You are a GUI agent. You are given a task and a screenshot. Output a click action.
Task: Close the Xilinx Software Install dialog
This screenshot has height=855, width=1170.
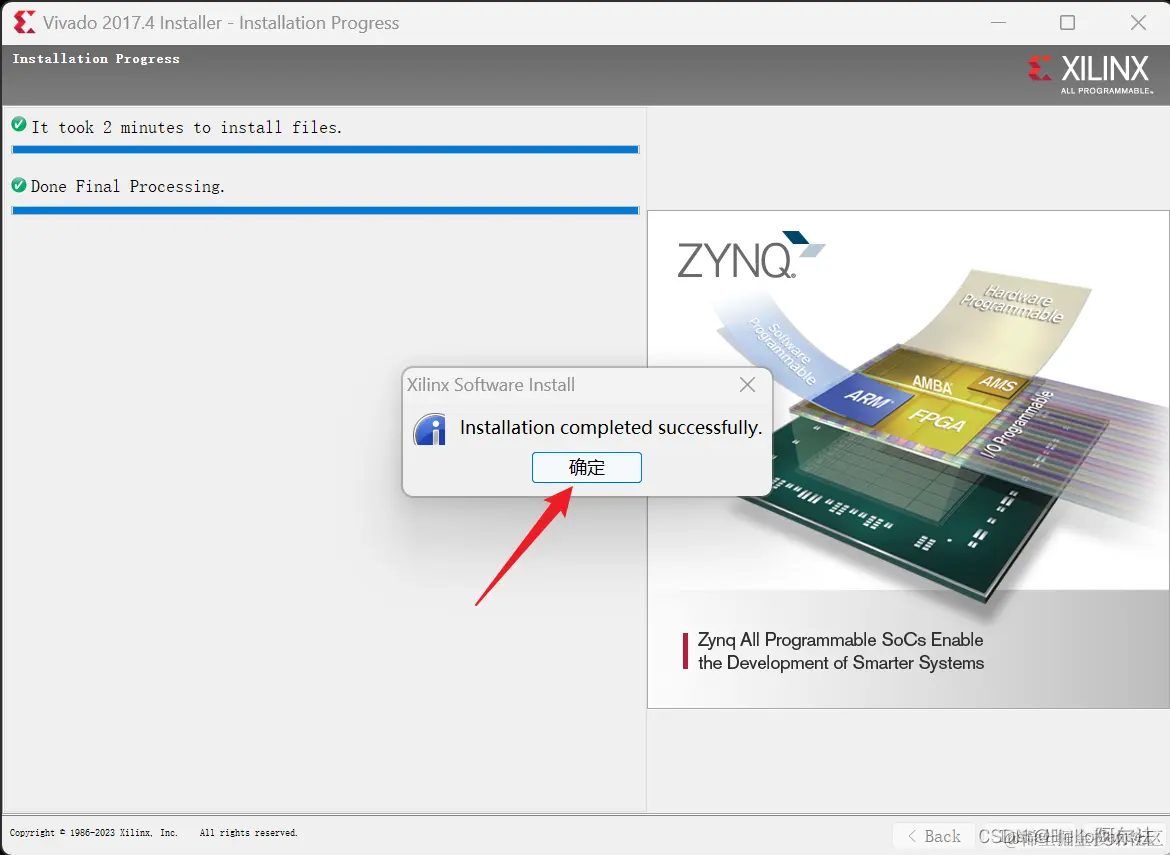tap(747, 384)
